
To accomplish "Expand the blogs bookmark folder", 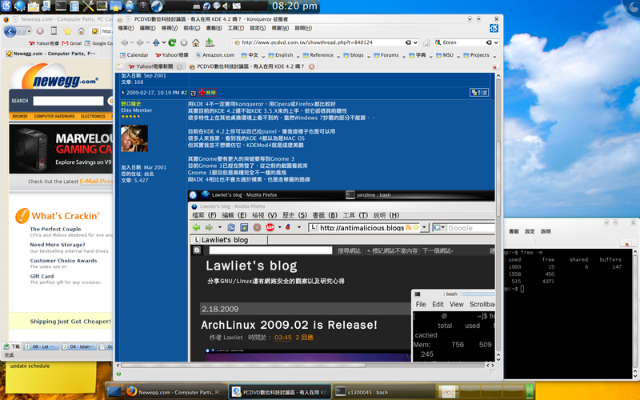I will pos(357,56).
